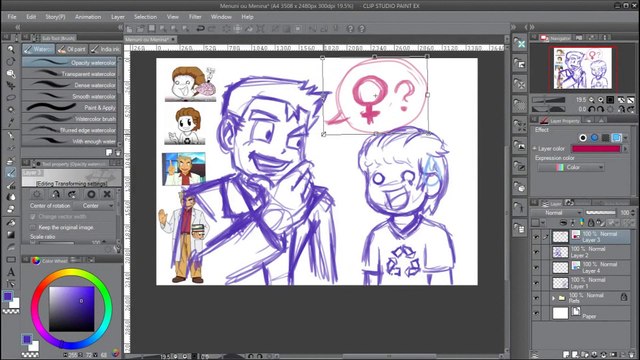Toggle Change vector width checkbox
The height and width of the screenshot is (360, 640).
[33, 216]
